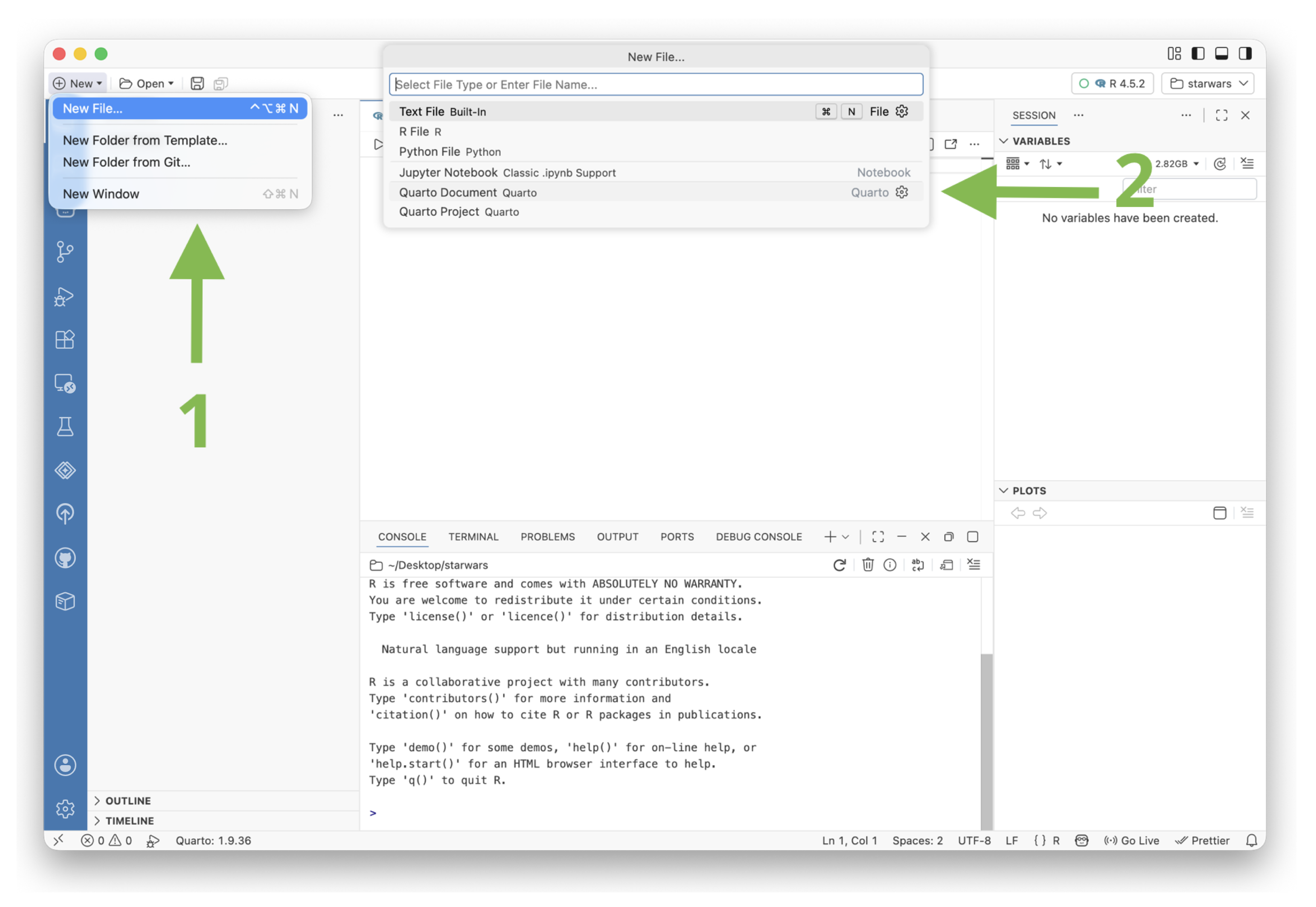Restart the R console
The width and height of the screenshot is (1316, 907).
click(x=839, y=565)
